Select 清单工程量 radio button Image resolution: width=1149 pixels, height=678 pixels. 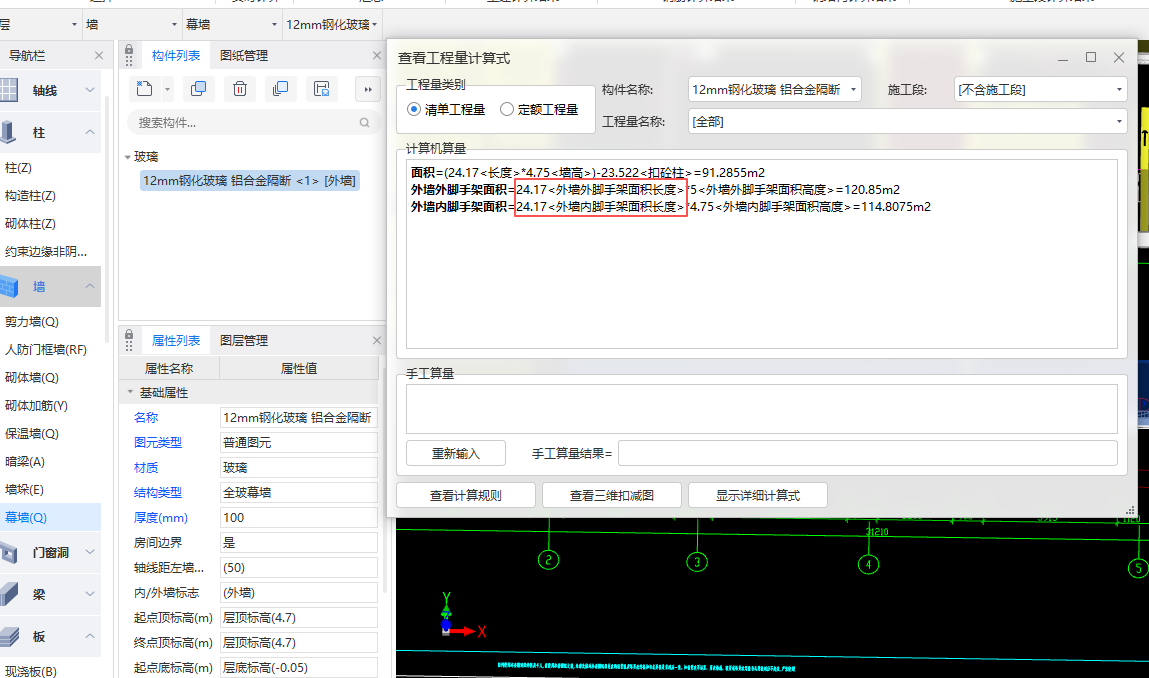[x=414, y=109]
